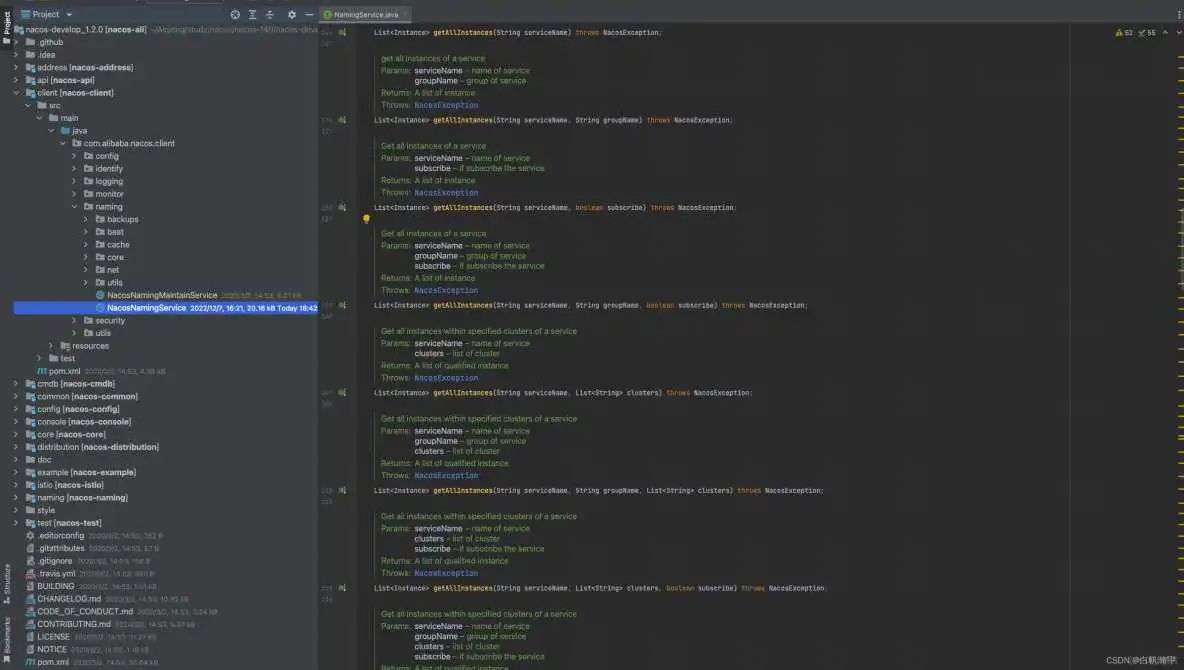The image size is (1184, 670).
Task: Click gutter icon beside getAllInstances(serviceName, groupName, List clusters)
Action: (x=342, y=490)
